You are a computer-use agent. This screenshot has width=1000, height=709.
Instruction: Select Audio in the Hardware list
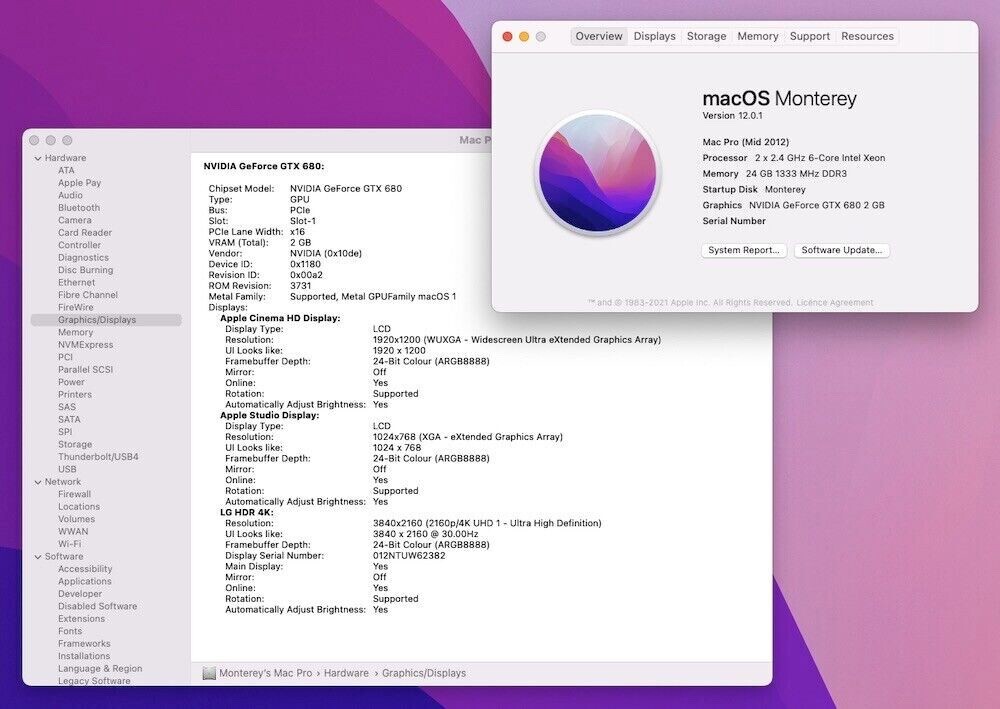pos(70,195)
